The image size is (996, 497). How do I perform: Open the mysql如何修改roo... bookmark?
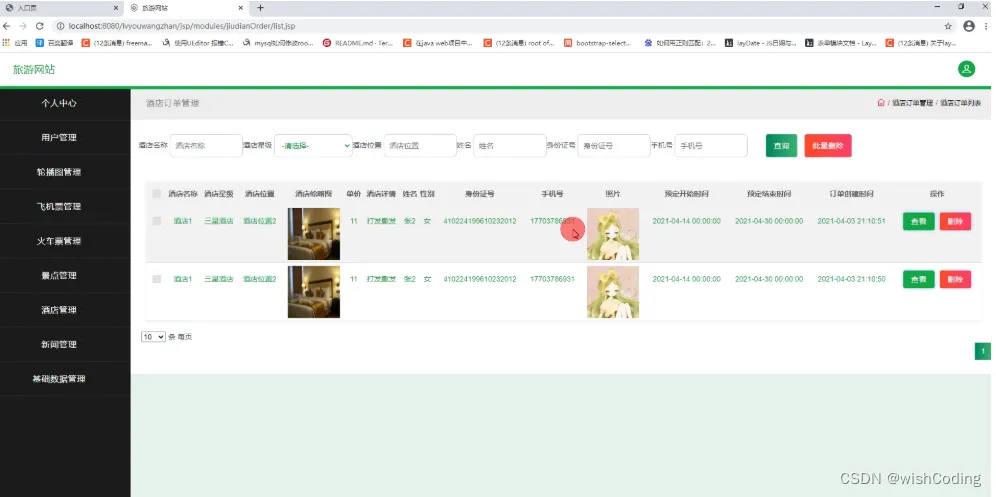click(x=279, y=43)
